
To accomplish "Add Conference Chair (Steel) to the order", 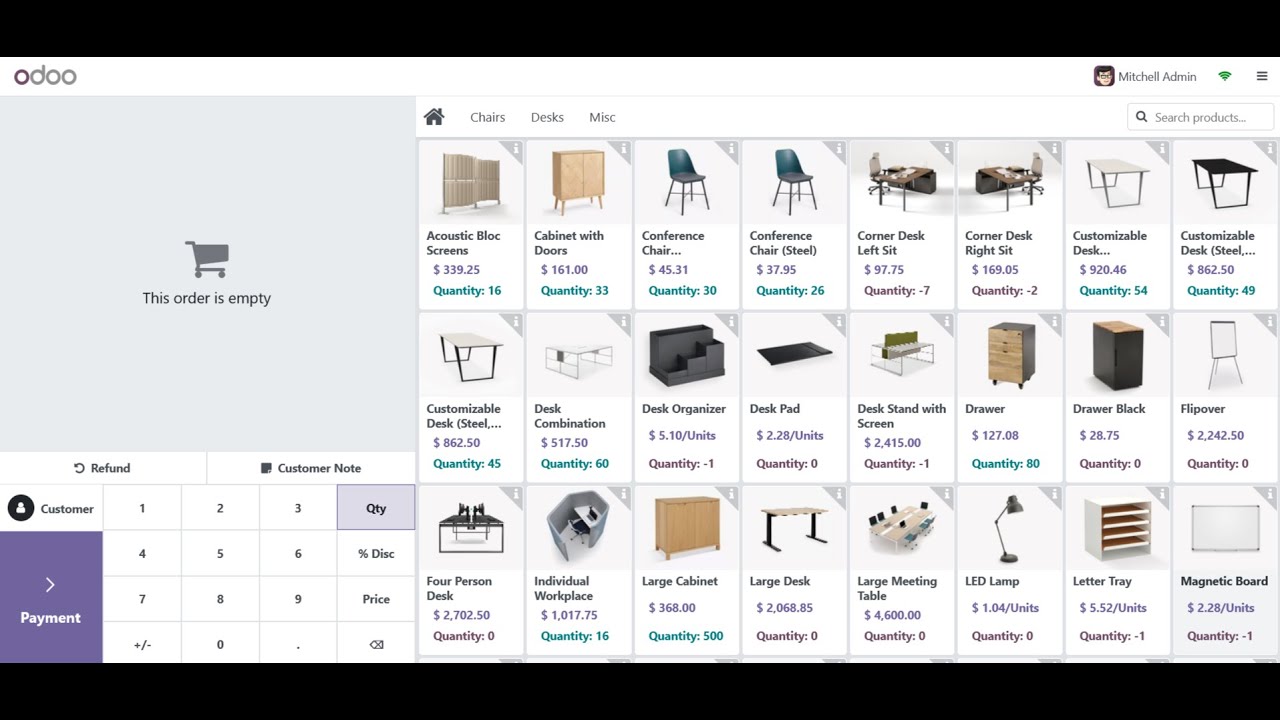I will (794, 224).
